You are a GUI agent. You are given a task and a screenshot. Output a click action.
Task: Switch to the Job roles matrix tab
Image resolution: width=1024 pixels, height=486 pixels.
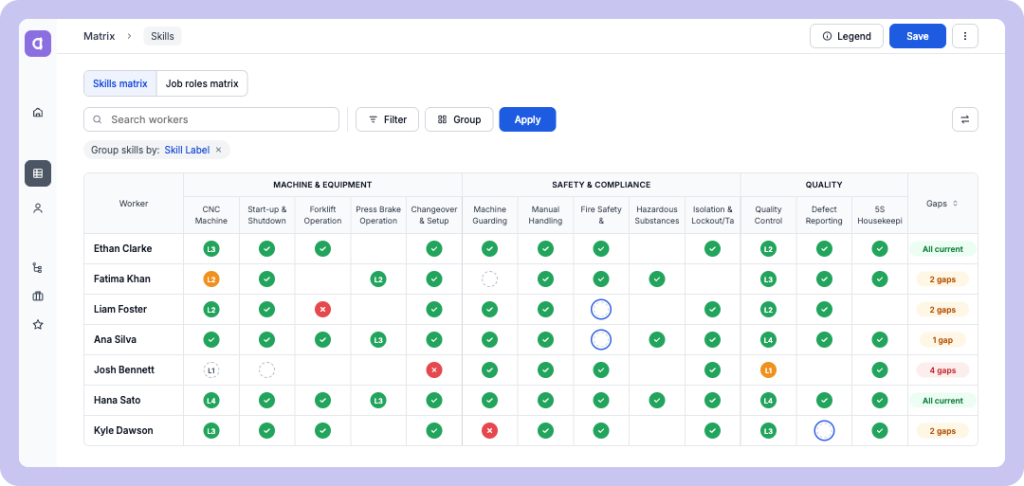202,84
